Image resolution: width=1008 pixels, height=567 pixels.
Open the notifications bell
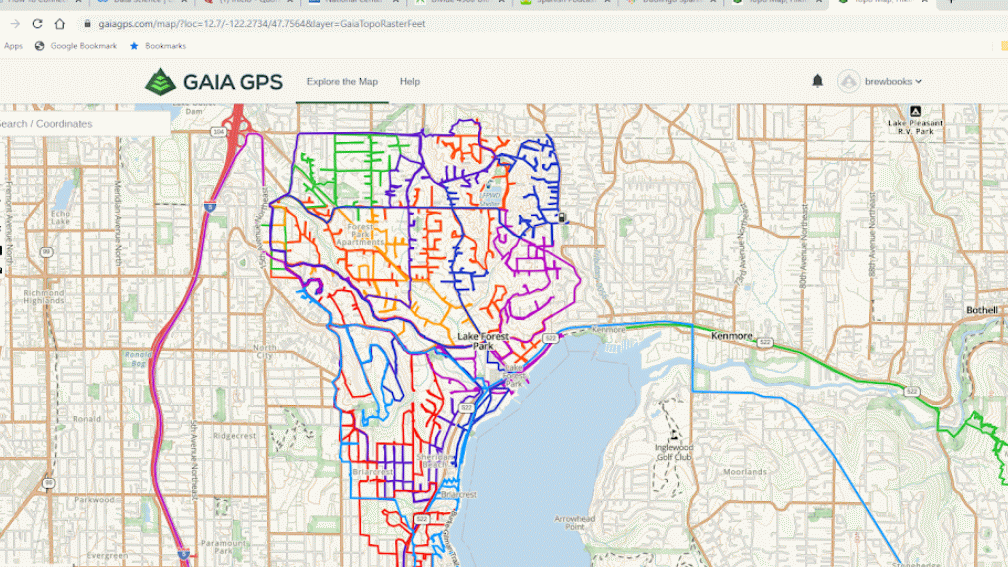tap(817, 81)
